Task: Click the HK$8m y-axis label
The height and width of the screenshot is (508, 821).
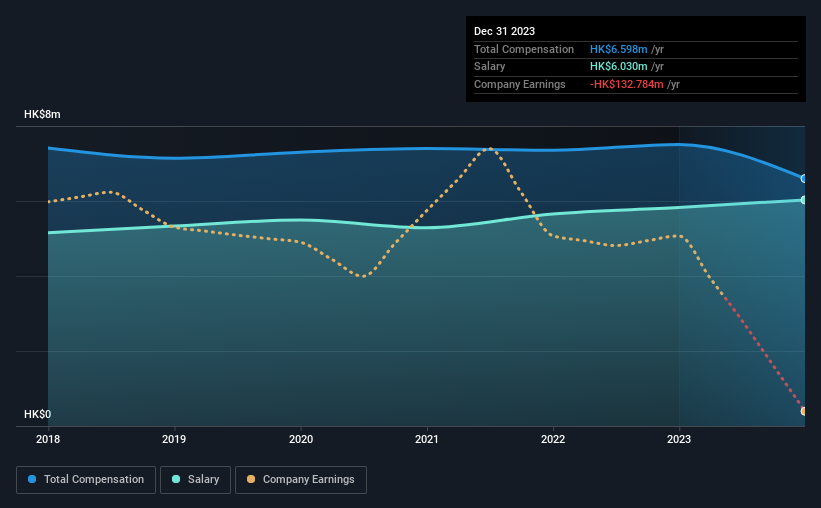Action: tap(42, 114)
